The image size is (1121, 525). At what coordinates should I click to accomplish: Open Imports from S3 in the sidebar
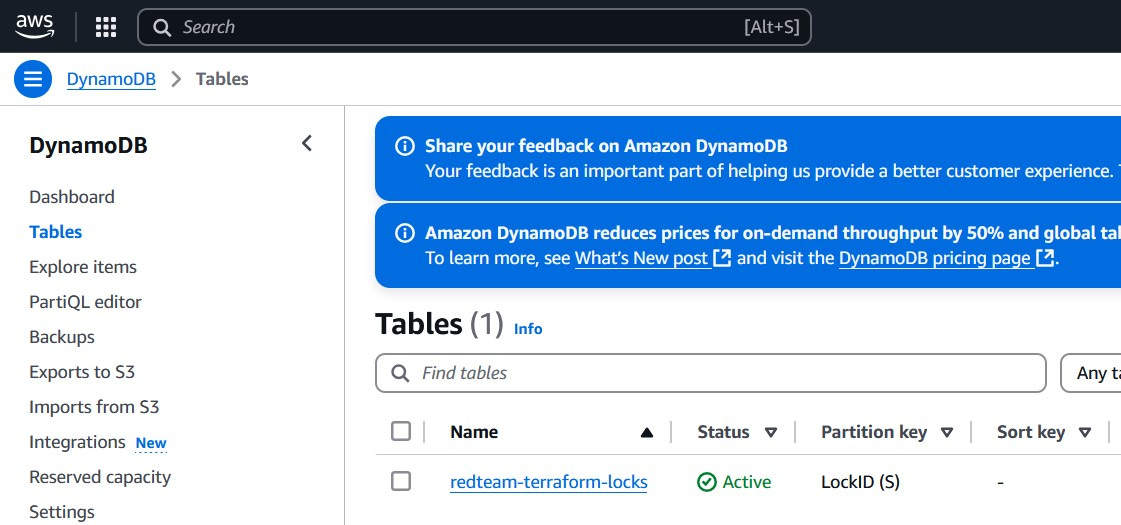pyautogui.click(x=94, y=407)
